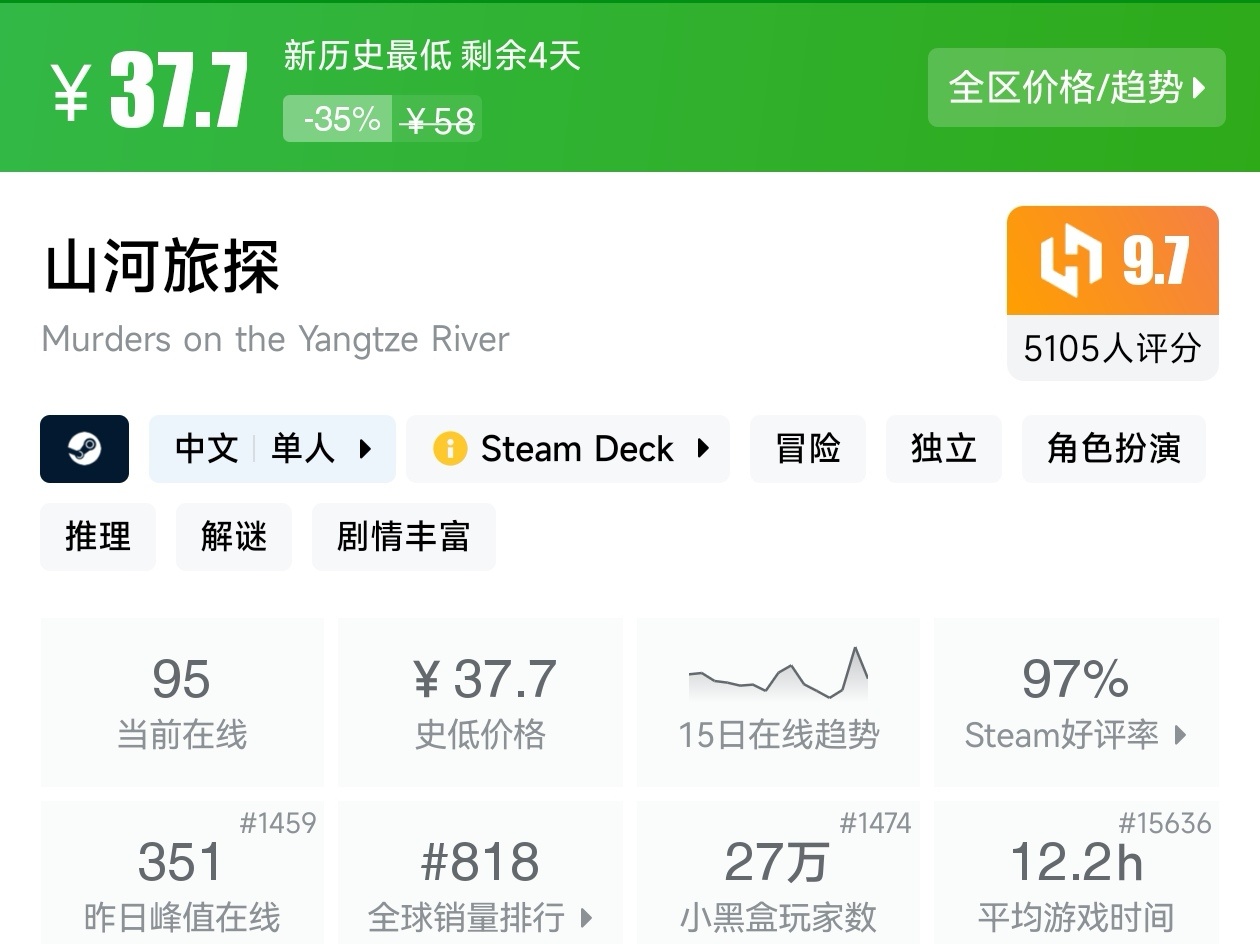Tap the -35% discount badge
1260x944 pixels.
338,119
